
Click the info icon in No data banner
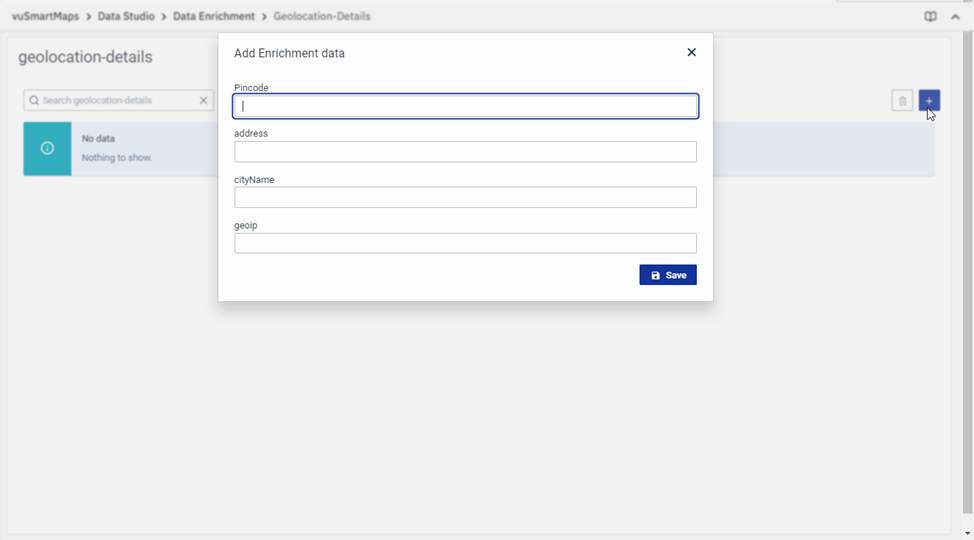47,148
